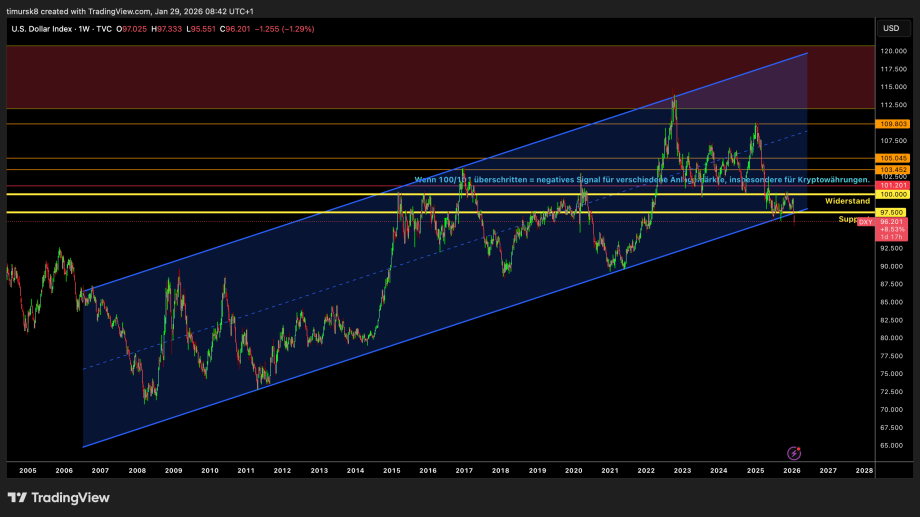Click the 120.000 value on price scale
920x517 pixels.
[892, 51]
